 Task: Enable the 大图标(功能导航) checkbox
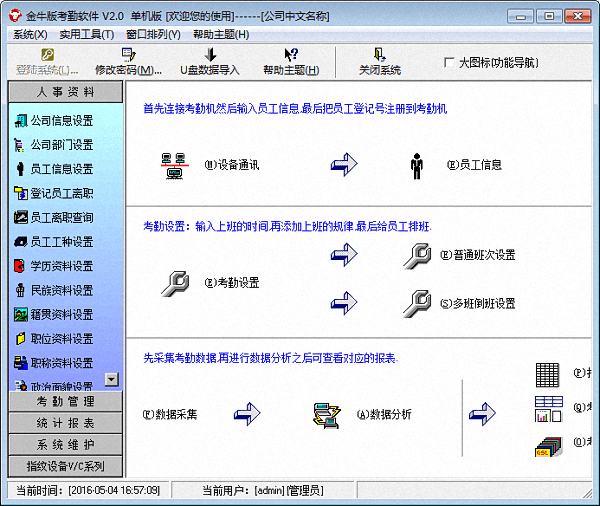point(449,62)
